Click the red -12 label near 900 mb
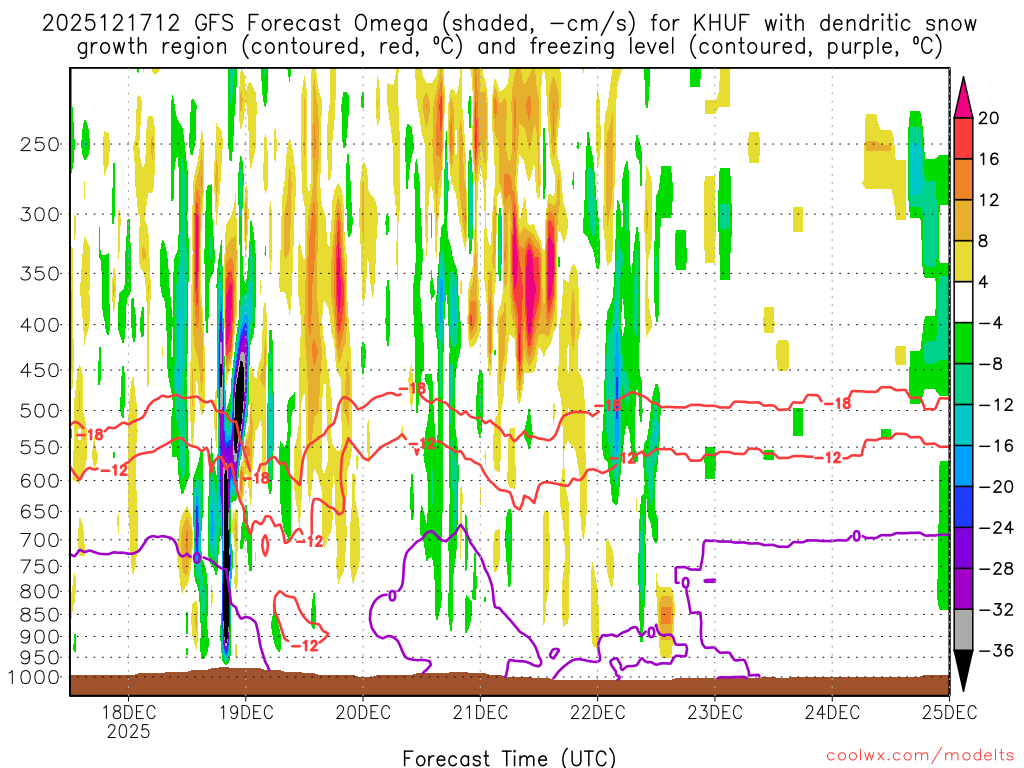Screen dimensions: 1024x768 pyautogui.click(x=304, y=645)
